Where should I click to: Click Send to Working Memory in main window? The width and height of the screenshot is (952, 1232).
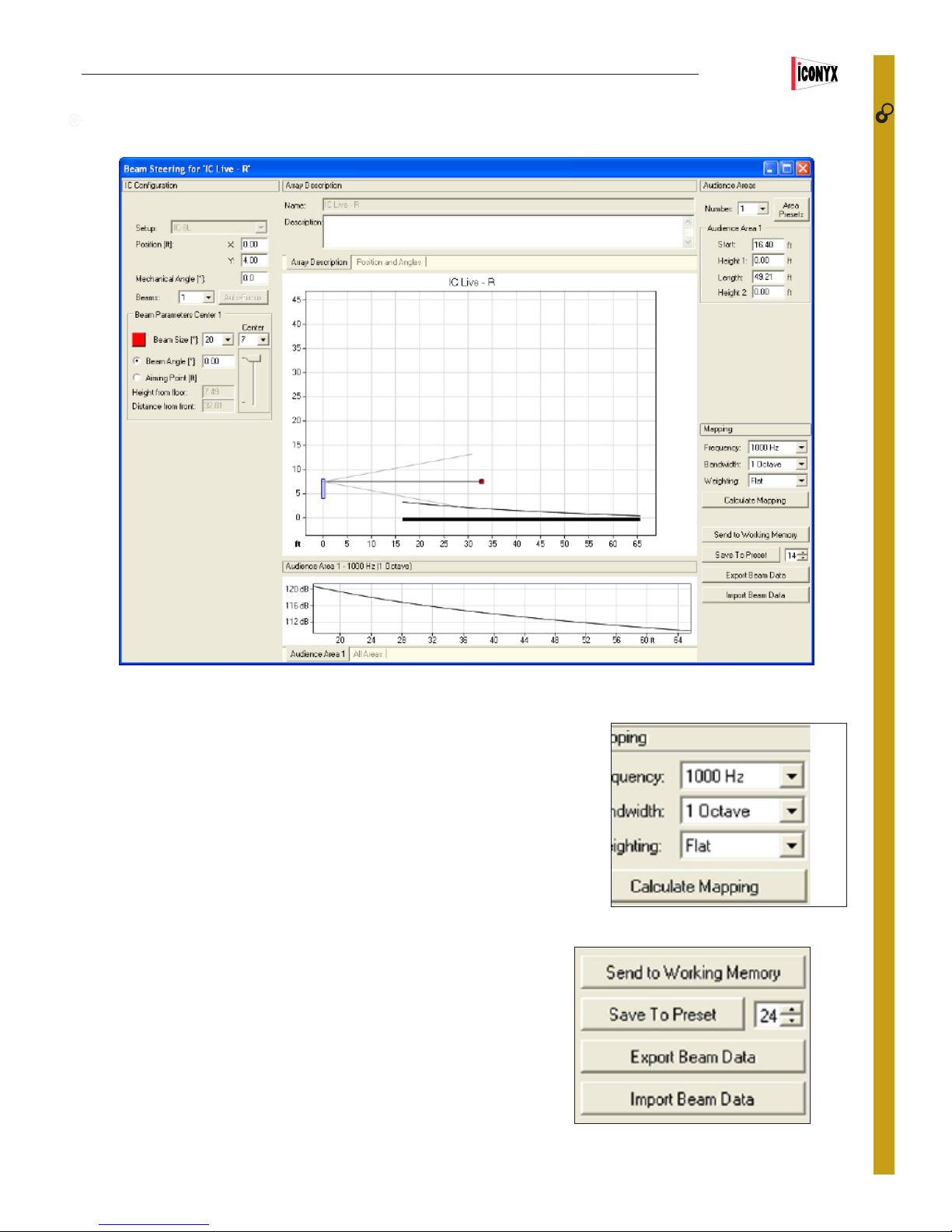point(755,535)
